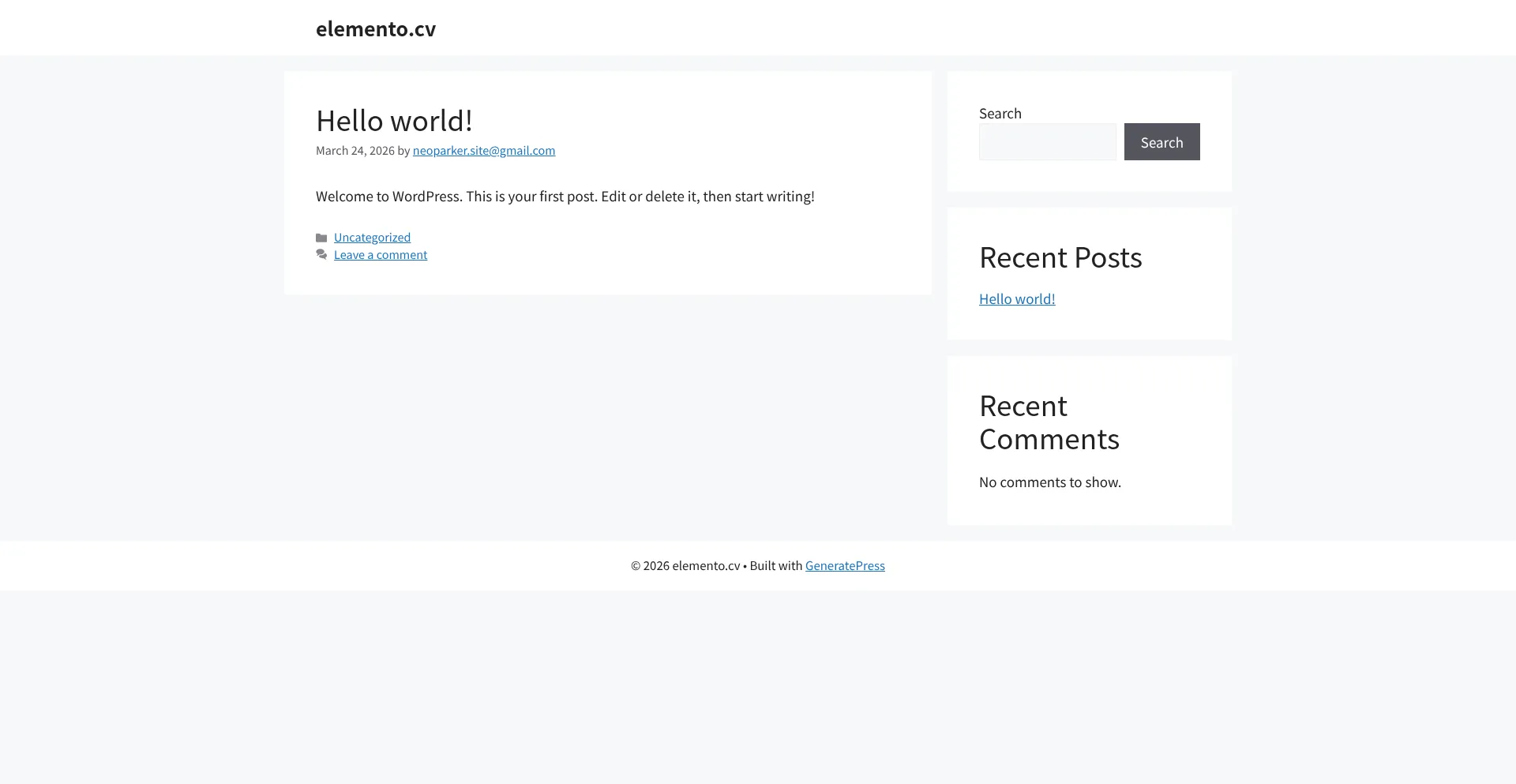The image size is (1516, 784).
Task: Click the category folder icon
Action: coord(321,238)
